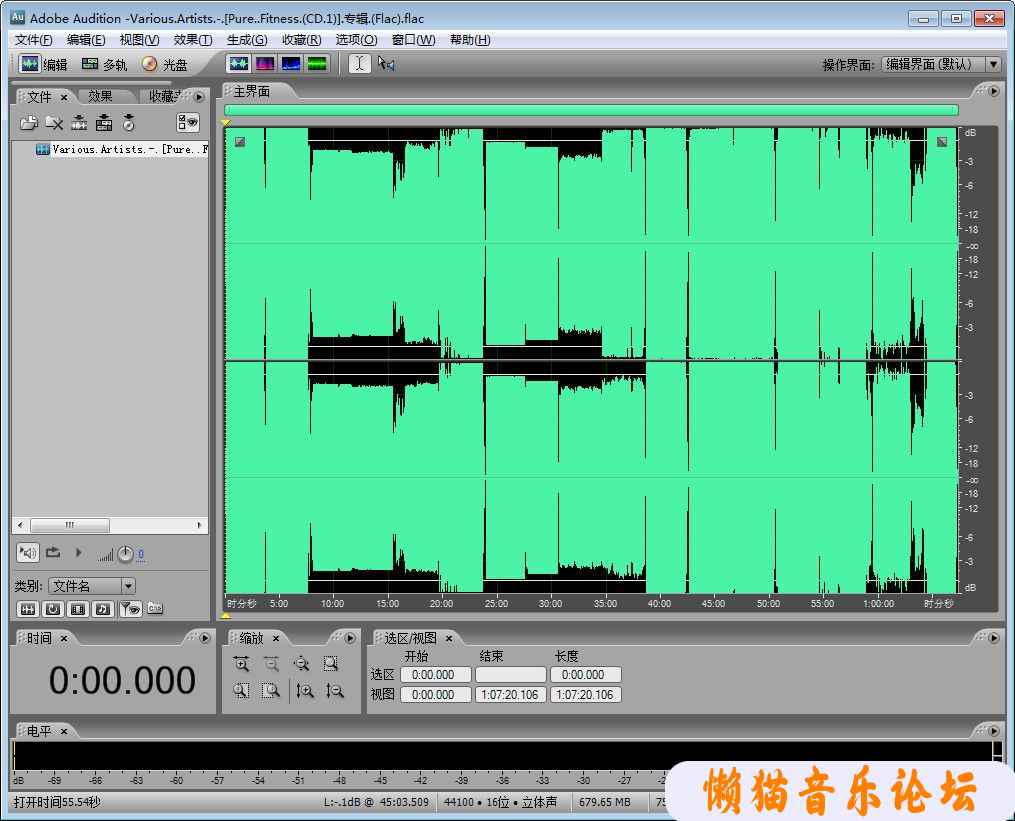
Task: Open the files panel options arrow menu
Action: tap(199, 96)
